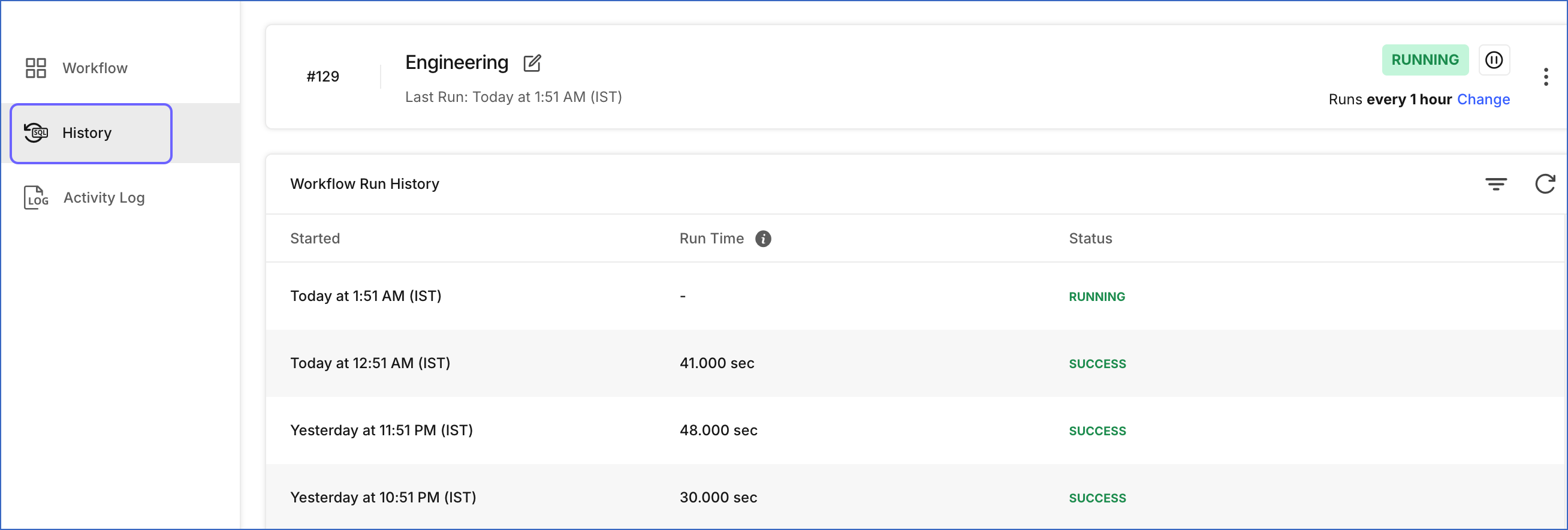Click SUCCESS status for the 12:51 AM run
This screenshot has width=1568, height=530.
coord(1097,364)
